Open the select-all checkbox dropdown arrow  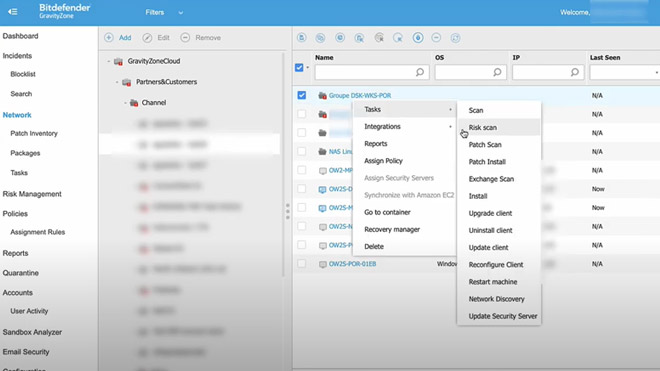(x=308, y=68)
